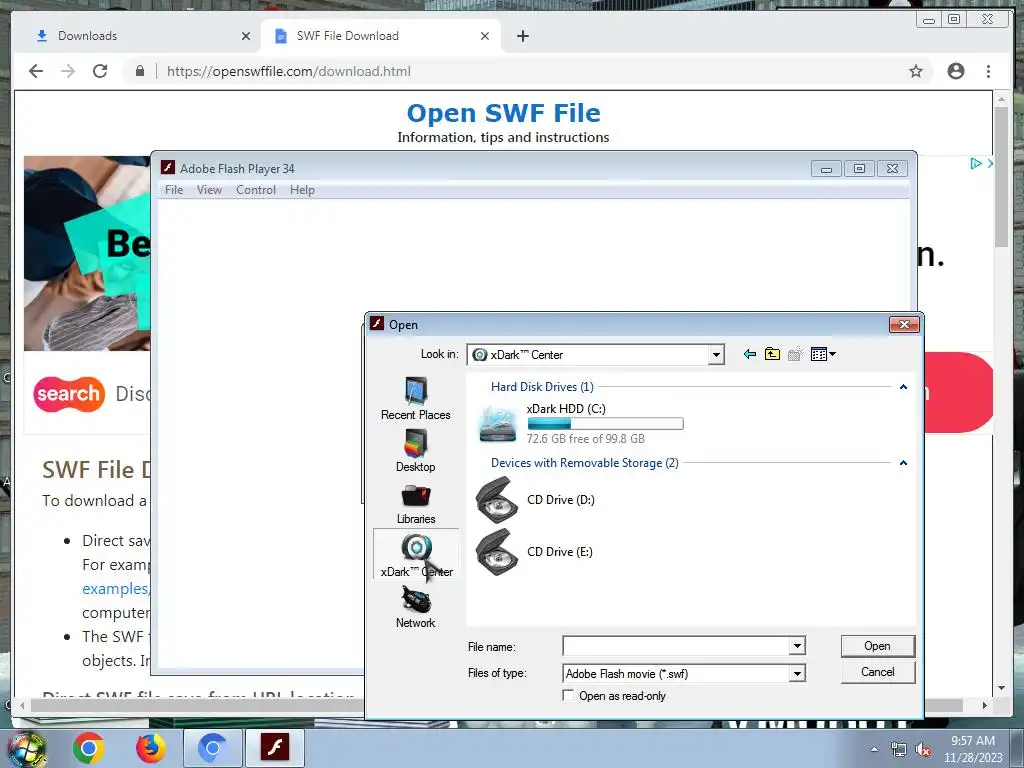
Task: Launch Firefox from the taskbar
Action: 151,748
